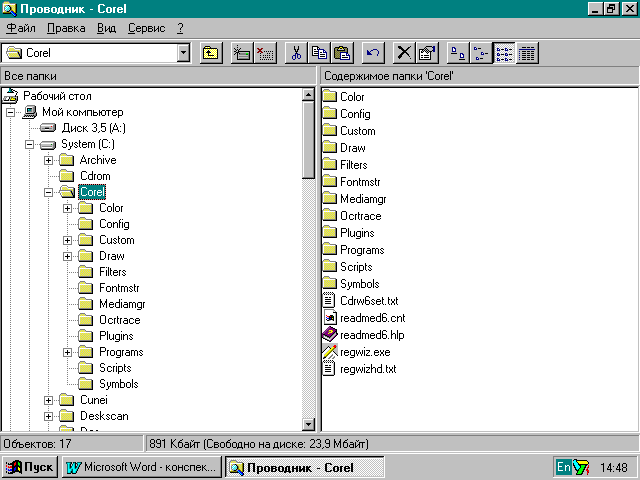Image resolution: width=640 pixels, height=480 pixels.
Task: Click tree scrollbar down arrow
Action: click(x=308, y=424)
